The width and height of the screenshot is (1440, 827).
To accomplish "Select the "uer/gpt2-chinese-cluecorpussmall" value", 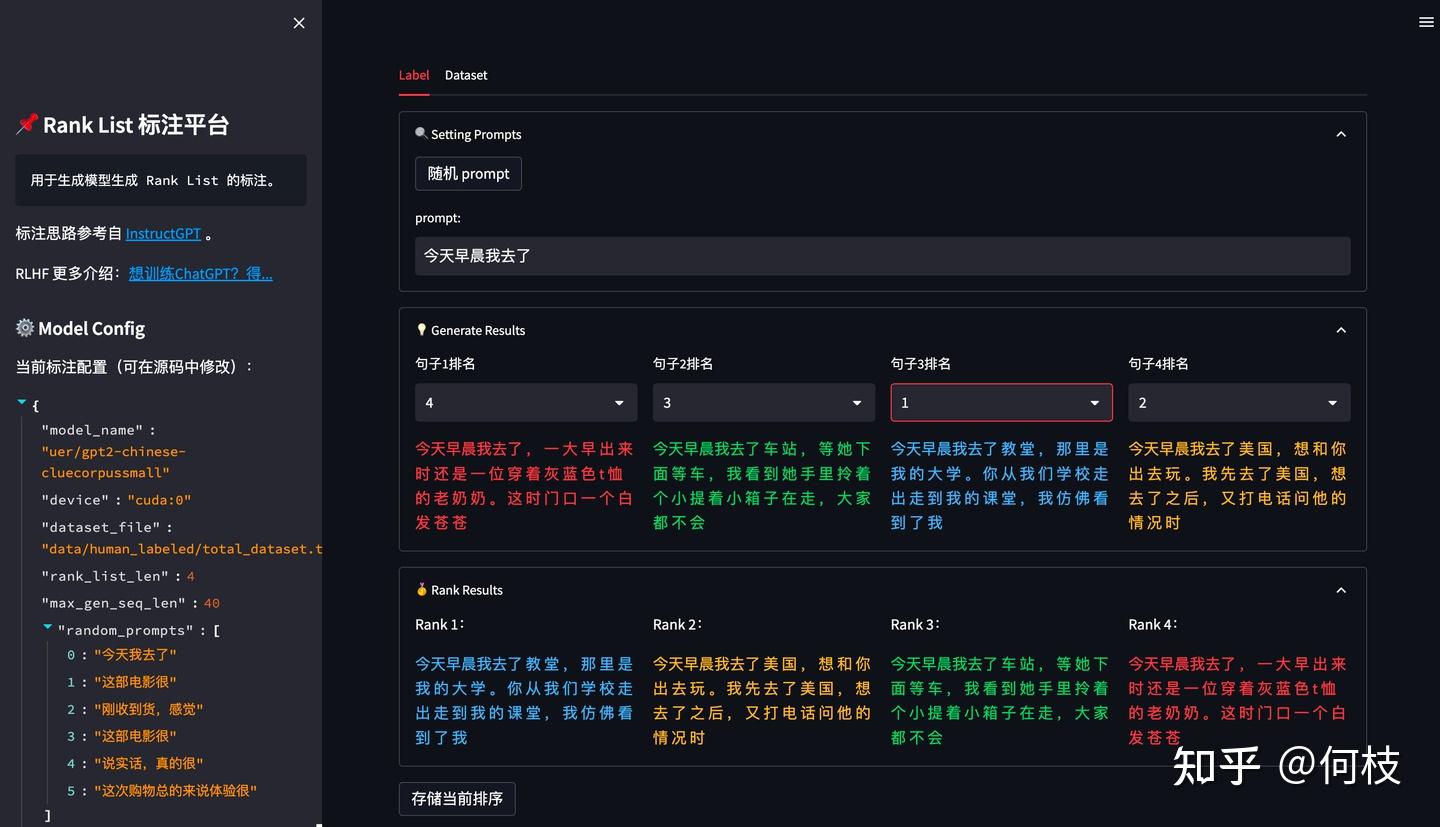I will pos(113,462).
